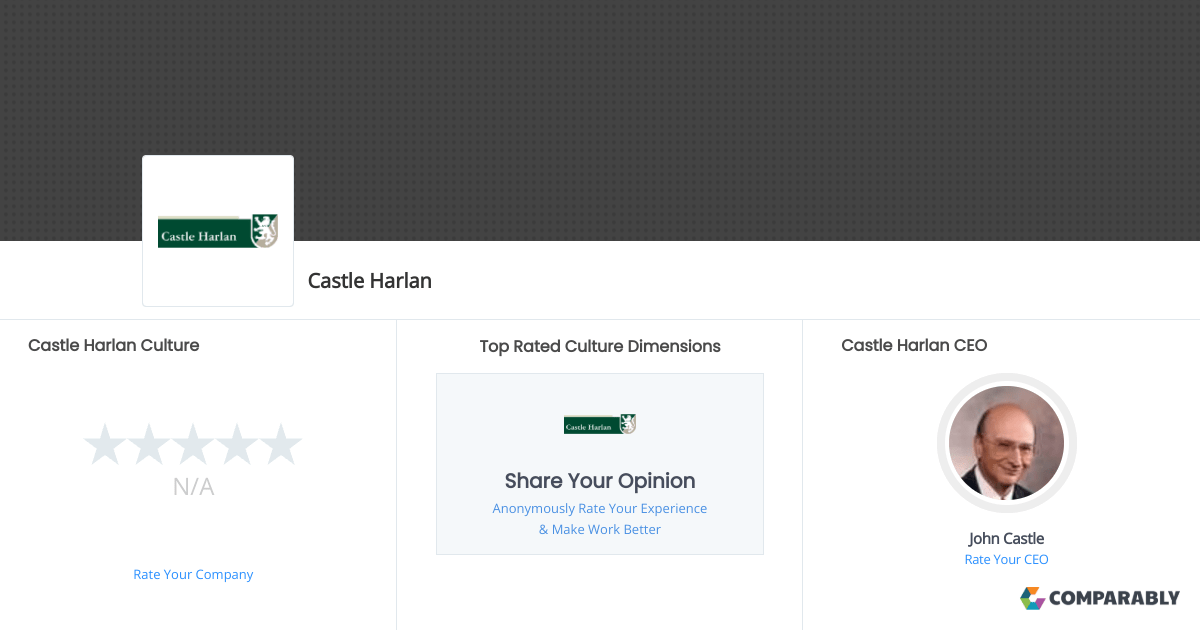Click the Castle Harlan company name header
The image size is (1200, 630).
[369, 281]
